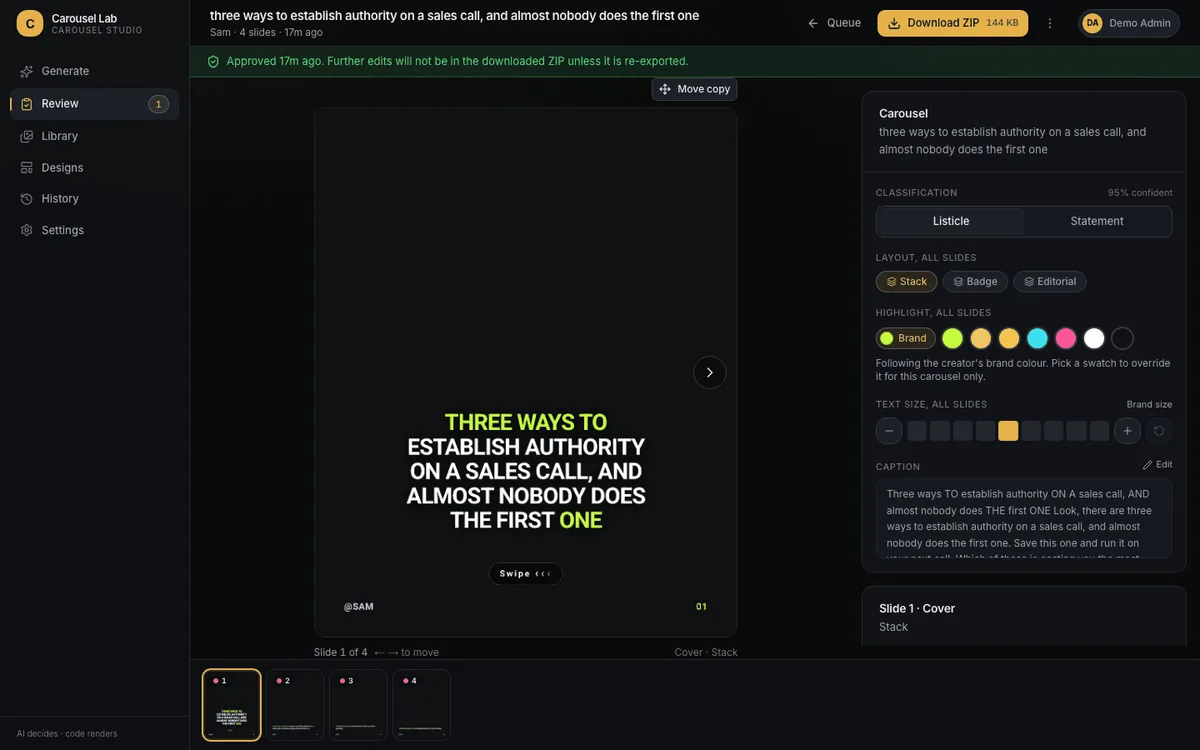Select slide 2 thumbnail
The image size is (1200, 750).
click(x=295, y=705)
